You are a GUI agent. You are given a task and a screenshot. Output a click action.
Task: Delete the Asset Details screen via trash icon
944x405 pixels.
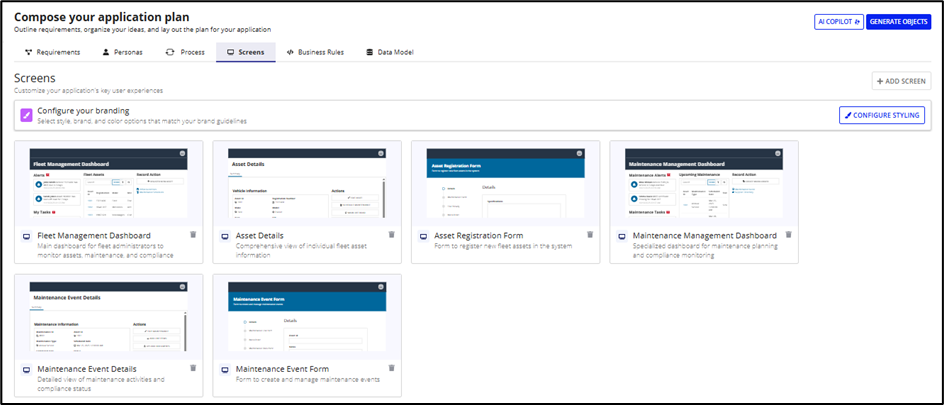click(x=391, y=235)
